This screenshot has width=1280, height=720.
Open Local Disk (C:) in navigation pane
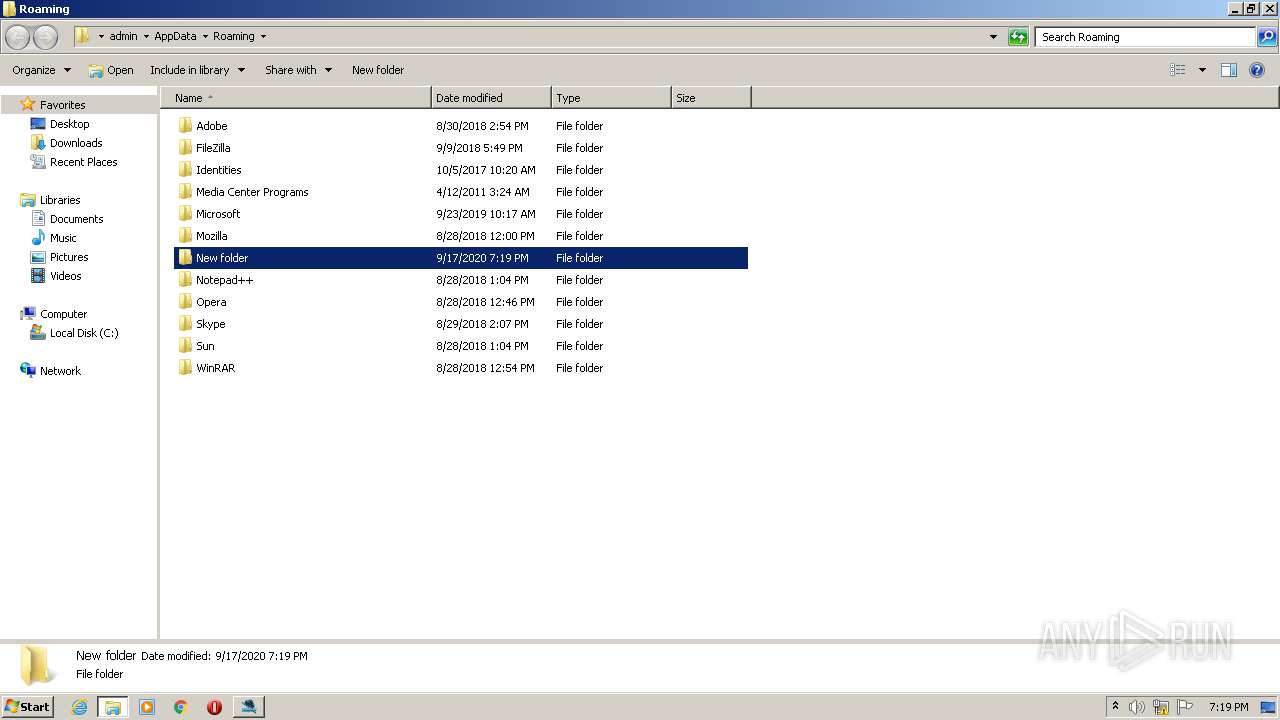[x=84, y=333]
